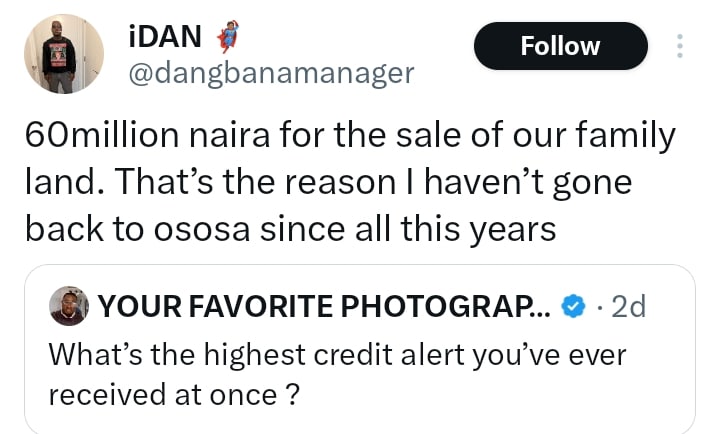Open the quoted tweet card
This screenshot has width=720, height=434.
(360, 349)
